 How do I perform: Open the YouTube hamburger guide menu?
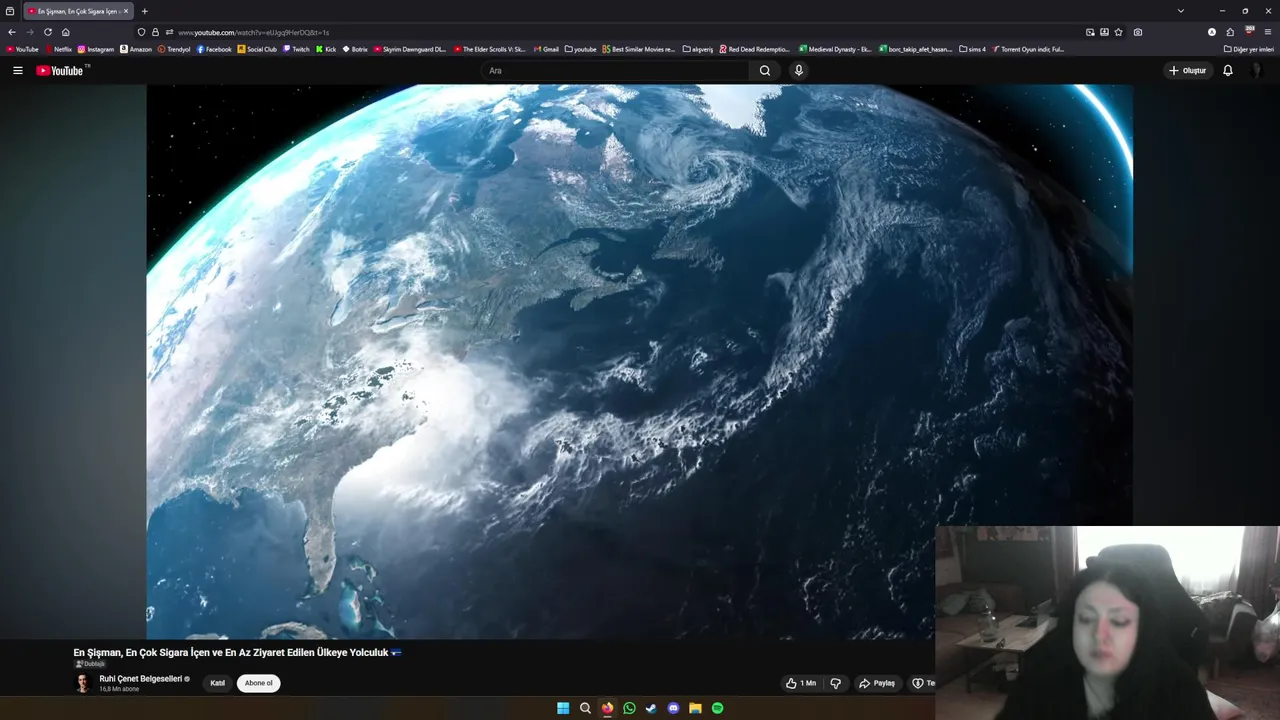[17, 71]
